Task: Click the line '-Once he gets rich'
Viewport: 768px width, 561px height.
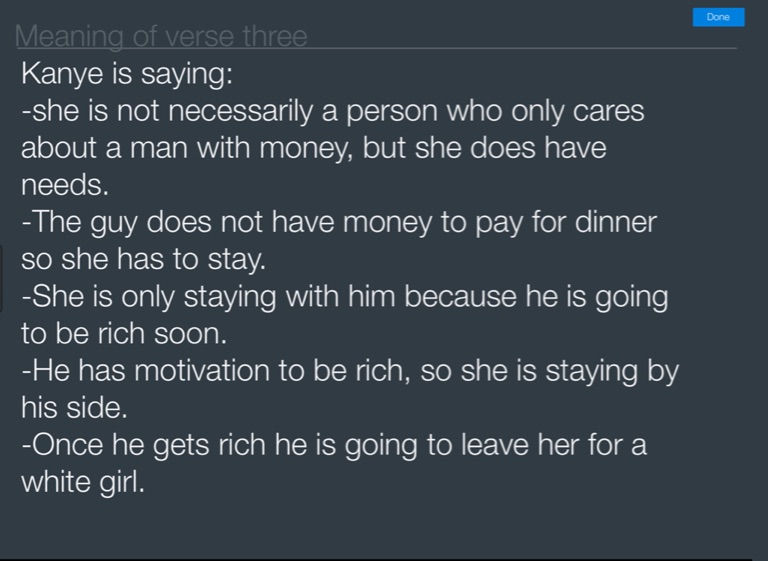Action: pos(333,445)
